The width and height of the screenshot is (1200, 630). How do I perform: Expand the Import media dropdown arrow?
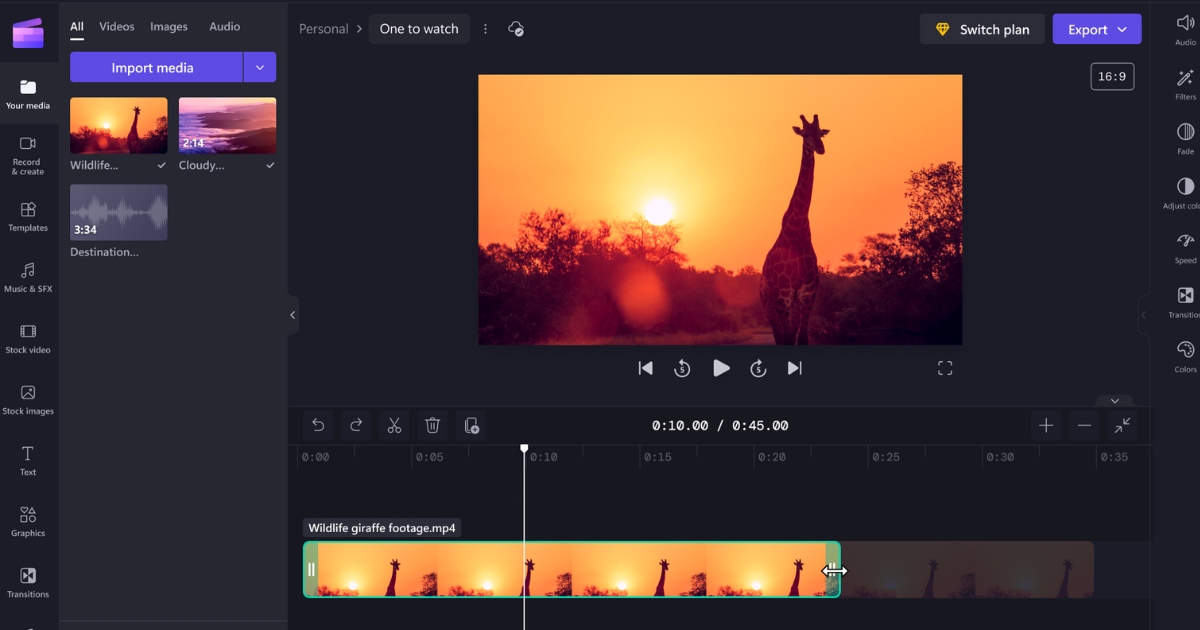[260, 67]
